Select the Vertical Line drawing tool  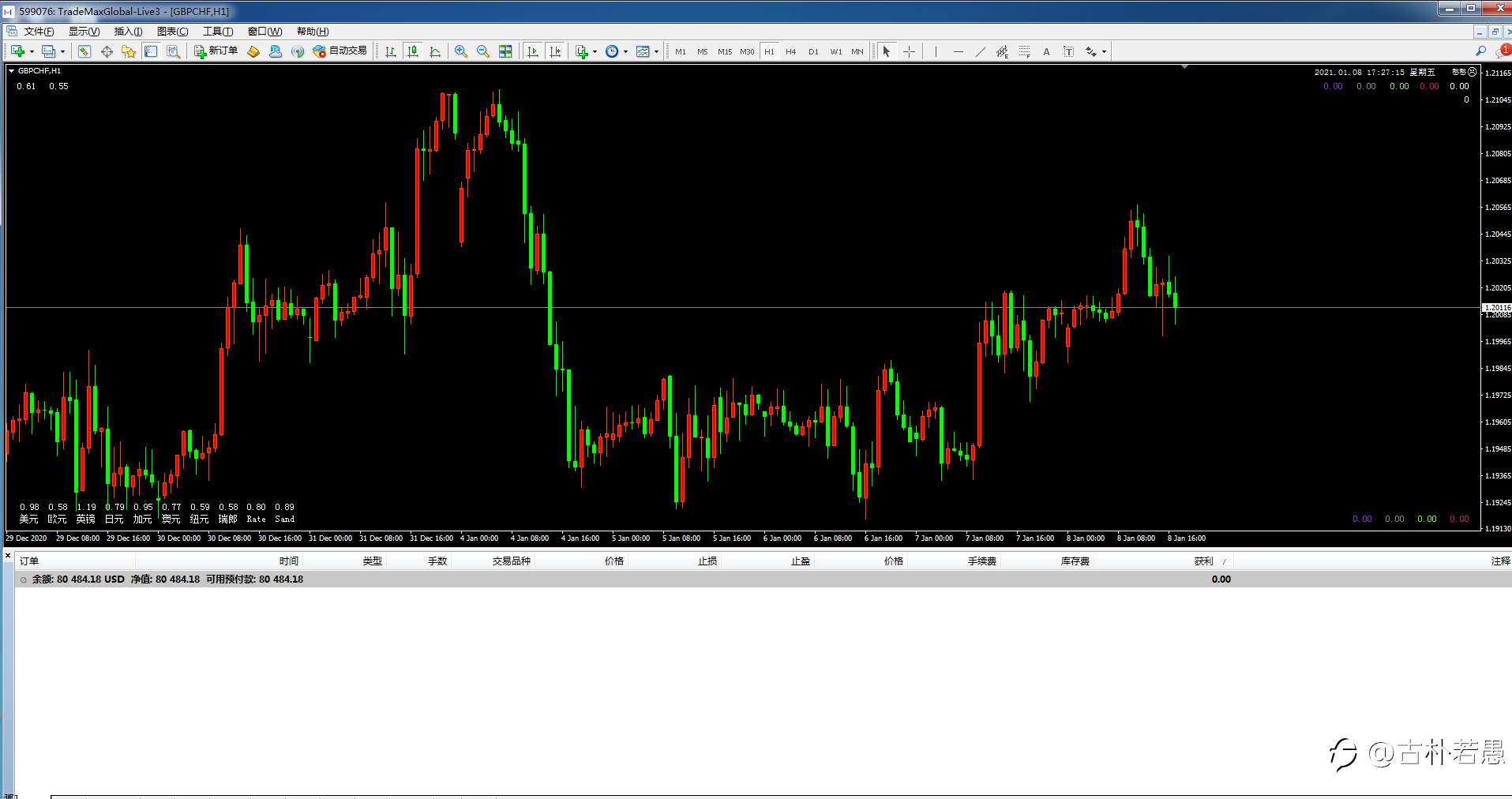pos(936,51)
